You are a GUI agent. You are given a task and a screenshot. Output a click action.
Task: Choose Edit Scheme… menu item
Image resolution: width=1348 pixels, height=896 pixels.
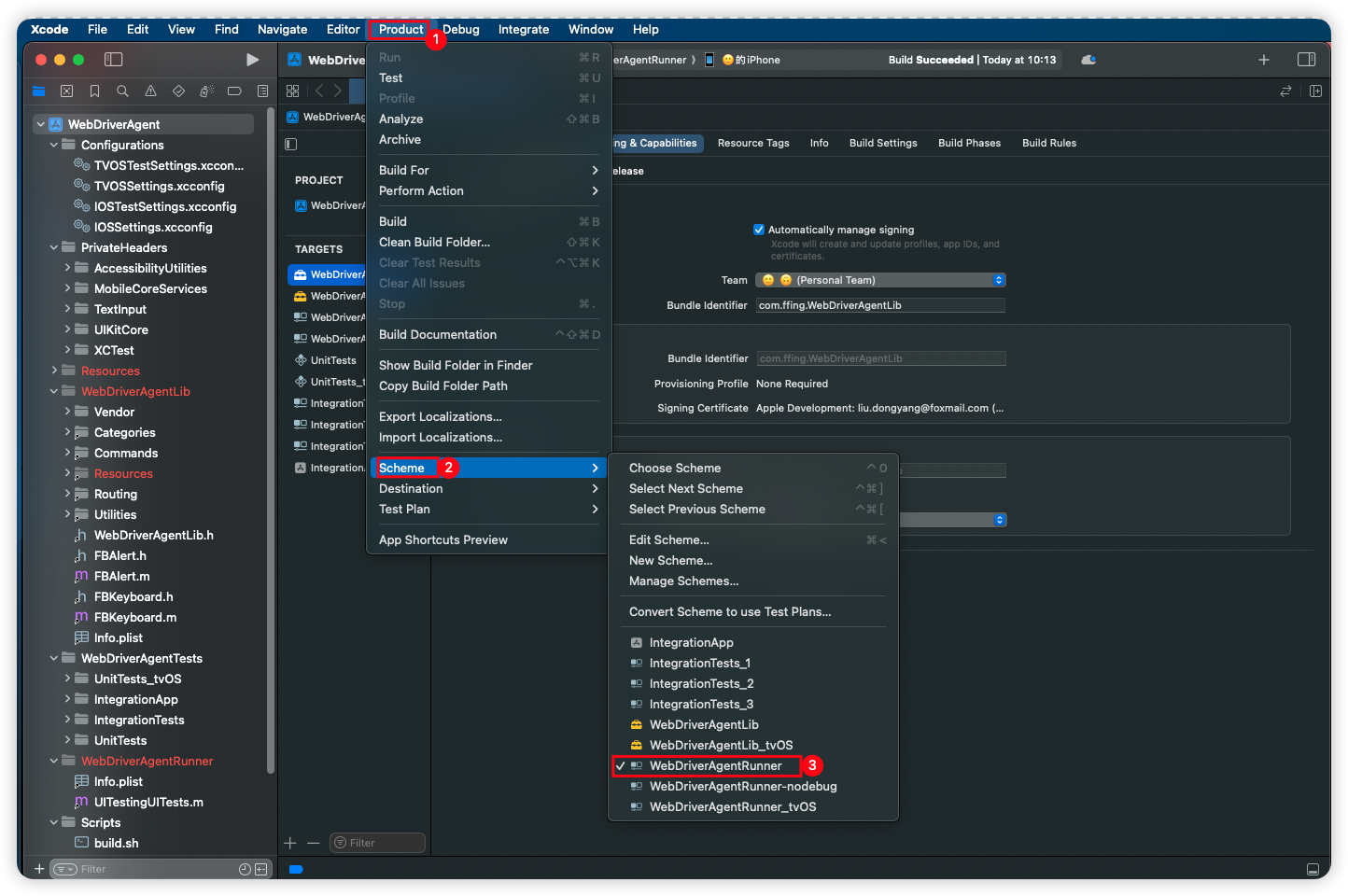point(668,540)
